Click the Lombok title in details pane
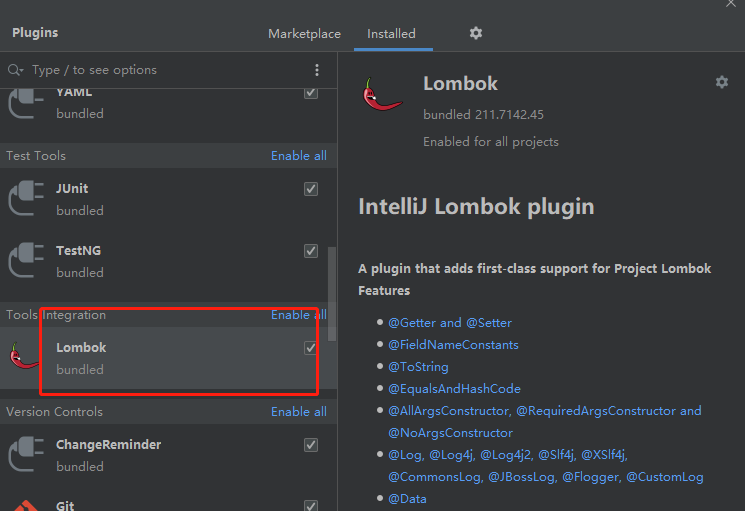Screen dimensions: 745x511 point(460,84)
